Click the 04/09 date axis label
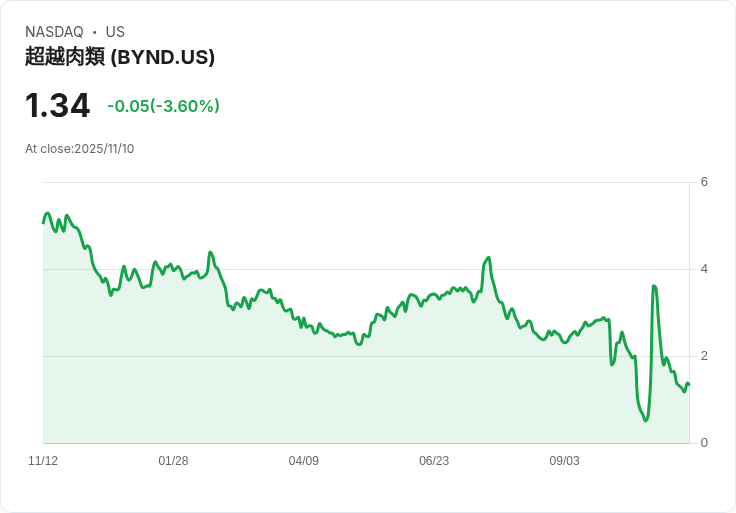Viewport: 736px width, 513px height. 304,461
